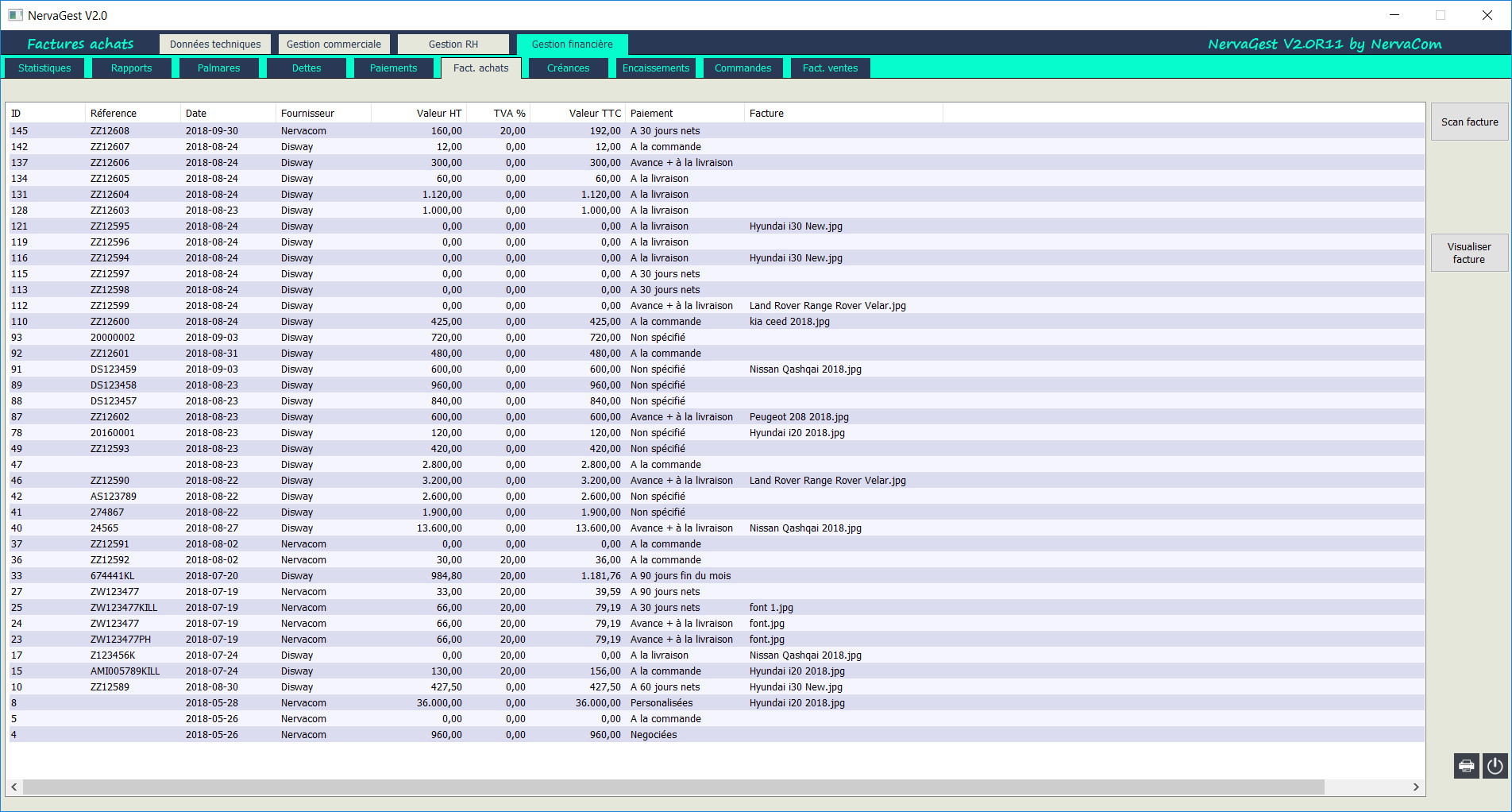Close the NervaGest window

(x=1487, y=15)
